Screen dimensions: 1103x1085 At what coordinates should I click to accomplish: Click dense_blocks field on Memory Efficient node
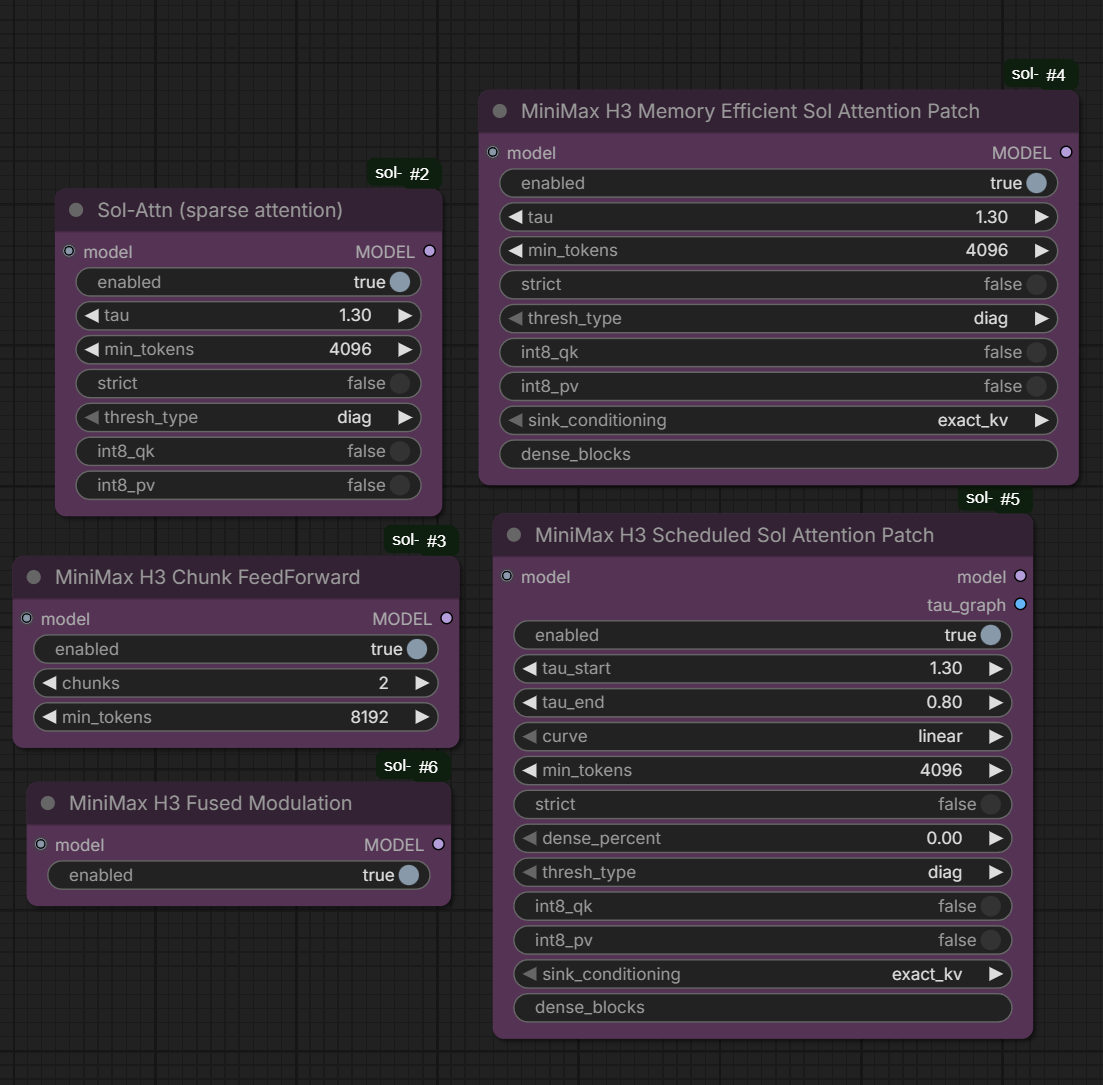tap(779, 454)
